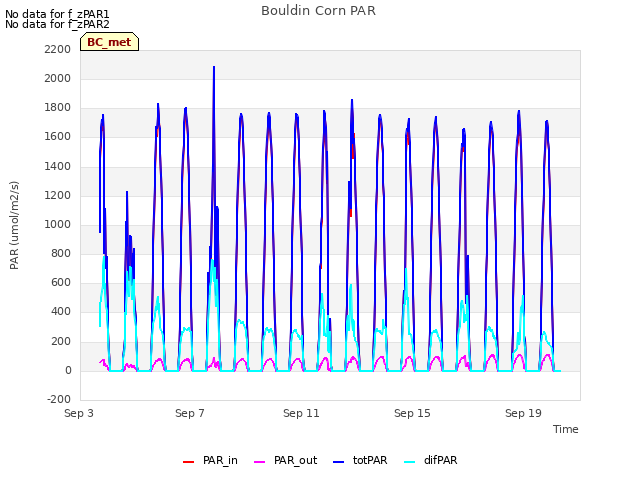The width and height of the screenshot is (640, 480).
Task: Click the 600 y-axis tick label
Action: (x=61, y=283)
